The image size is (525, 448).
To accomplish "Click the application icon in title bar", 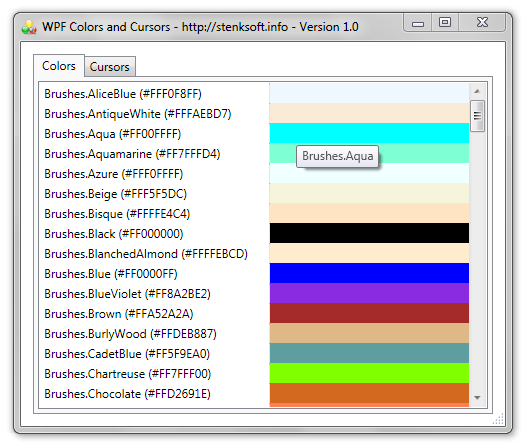I will tap(29, 27).
